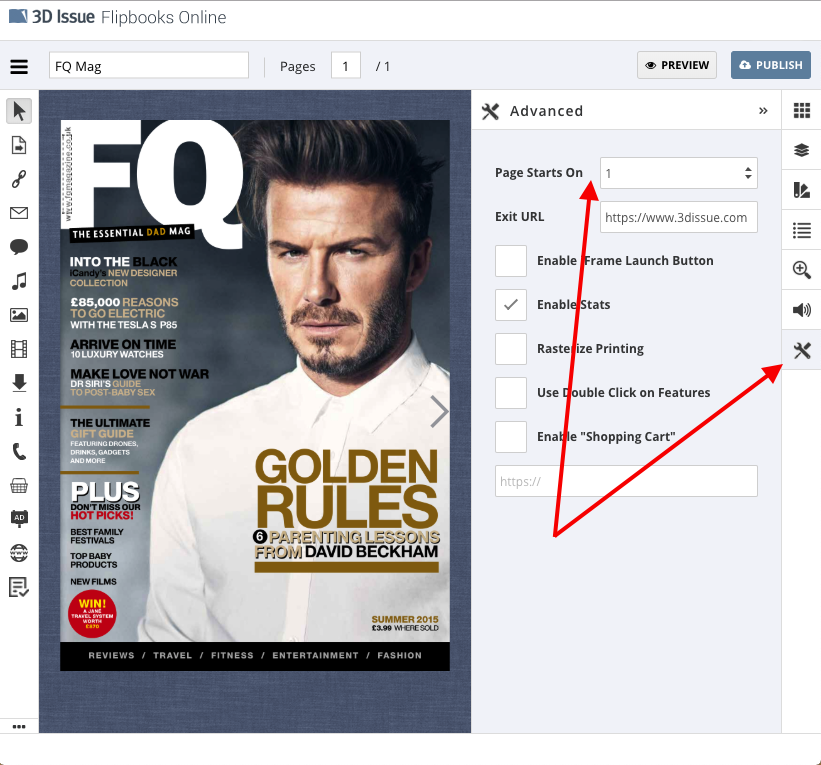Click the Page Starts On stepper arrows
Image resolution: width=821 pixels, height=765 pixels.
point(748,173)
